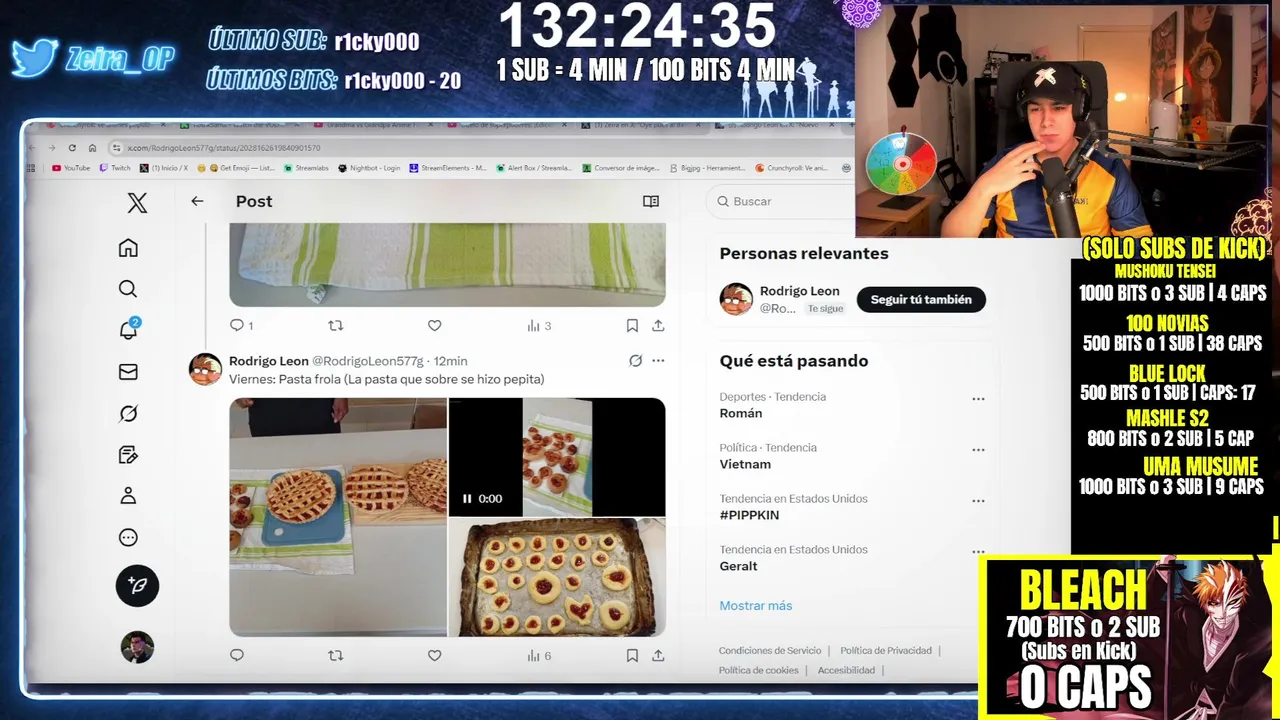
Task: Open the StreamElements bookmark
Action: tap(448, 168)
